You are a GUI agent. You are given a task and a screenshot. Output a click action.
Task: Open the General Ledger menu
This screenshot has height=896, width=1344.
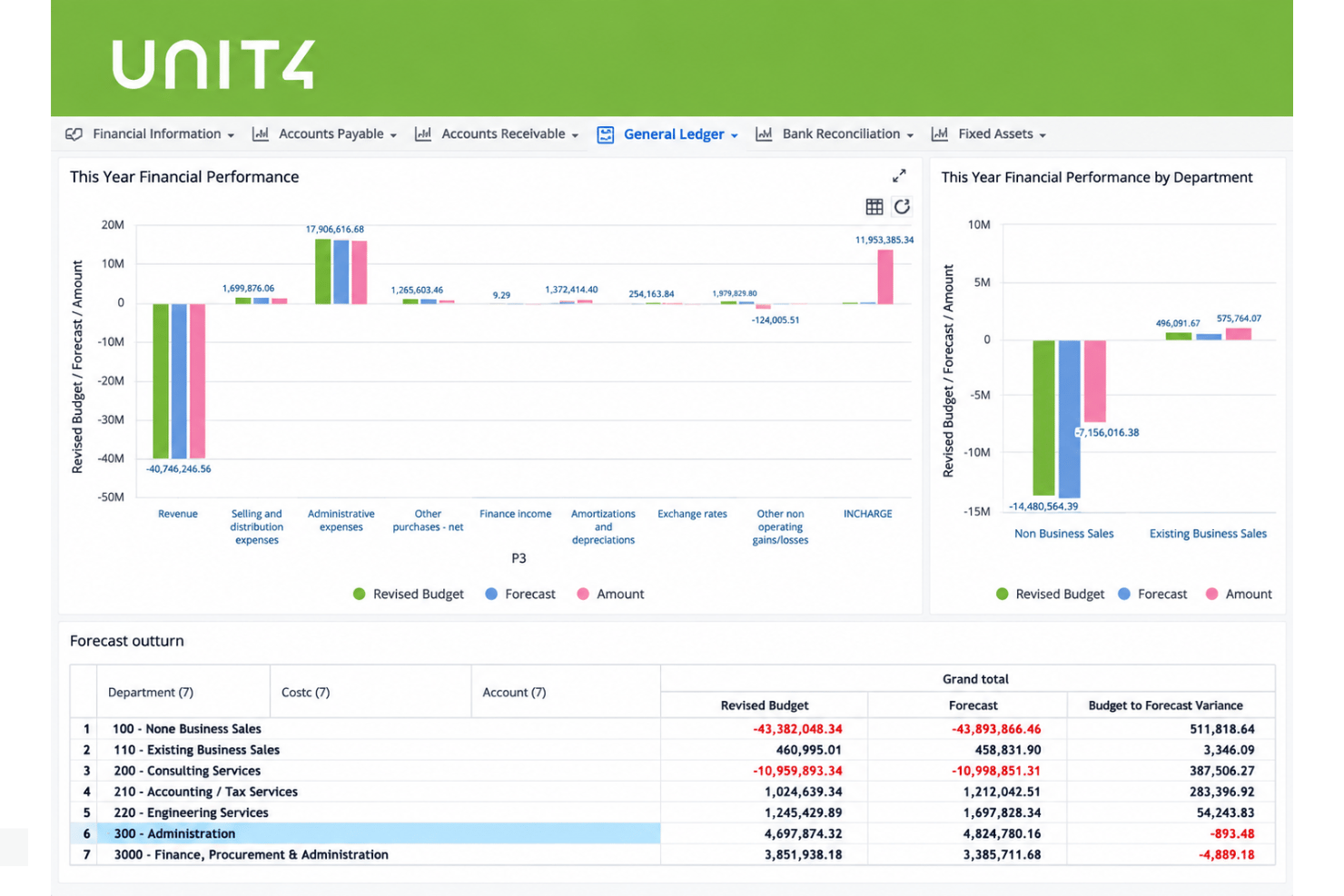click(x=667, y=134)
